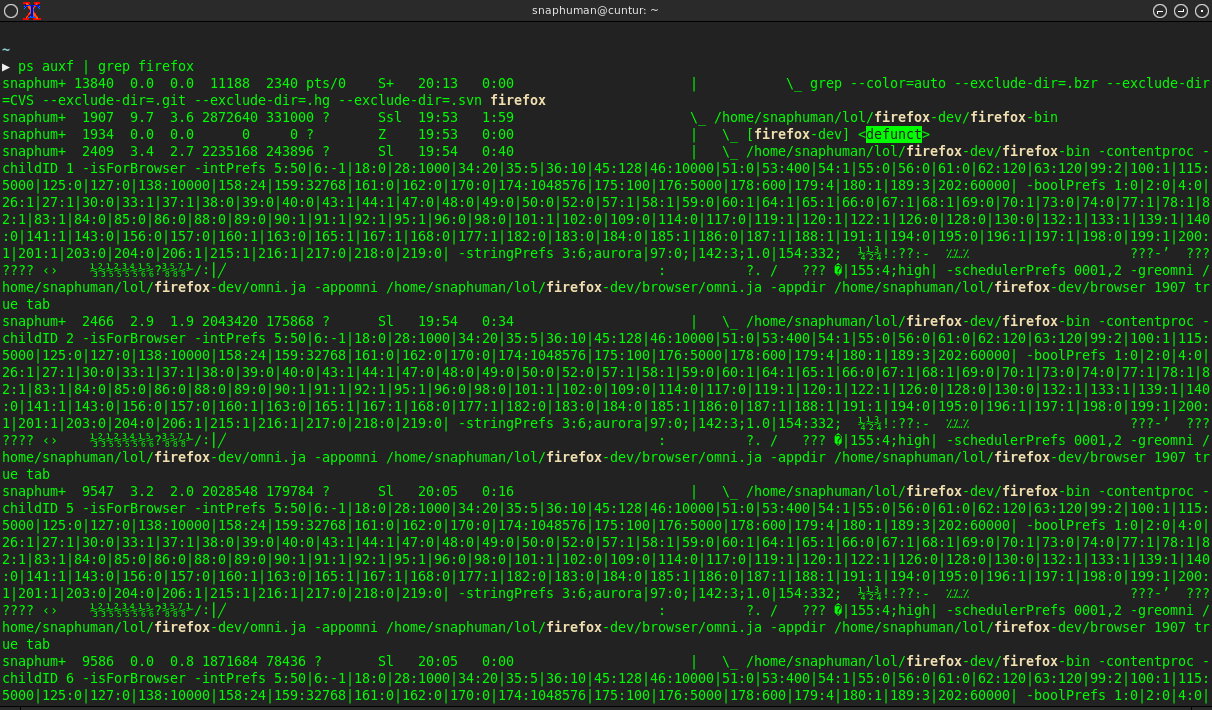The width and height of the screenshot is (1212, 710).
Task: Click PID 1907 of main firefox-bin
Action: coord(98,118)
